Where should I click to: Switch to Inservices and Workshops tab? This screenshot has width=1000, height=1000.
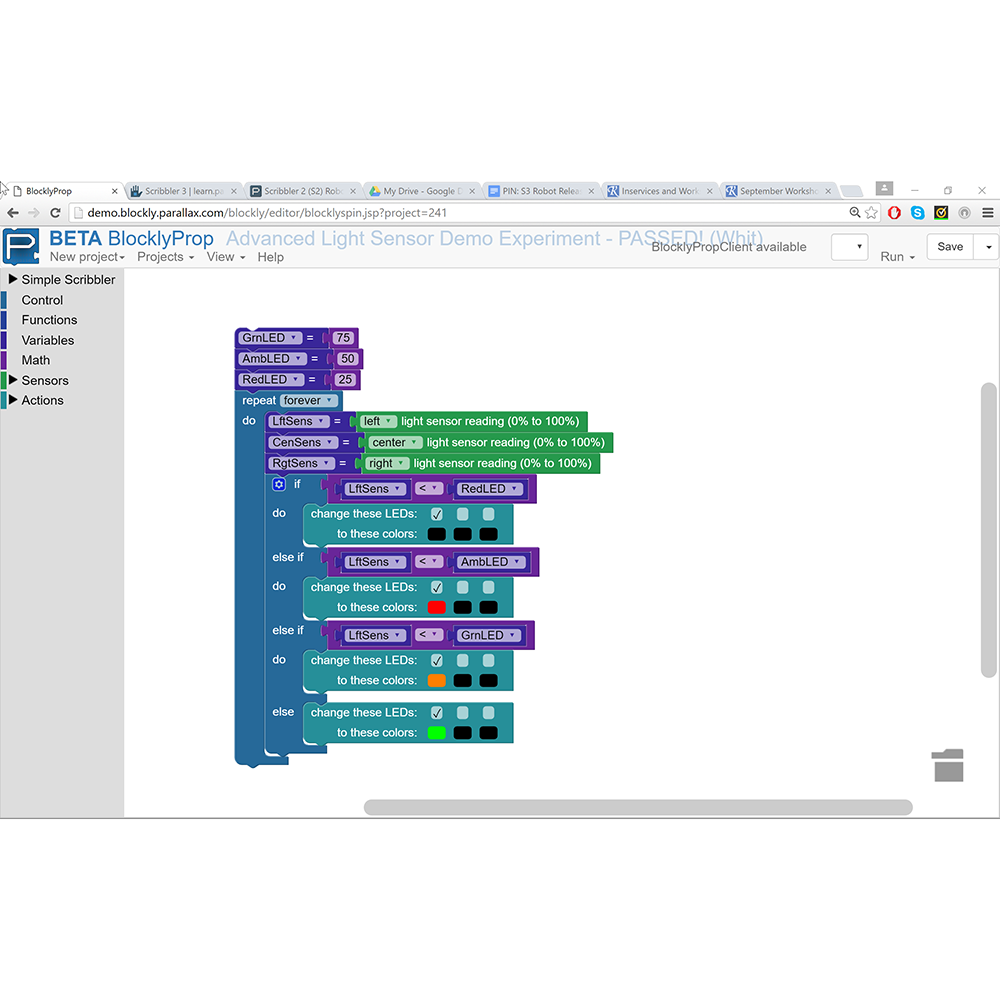coord(658,191)
